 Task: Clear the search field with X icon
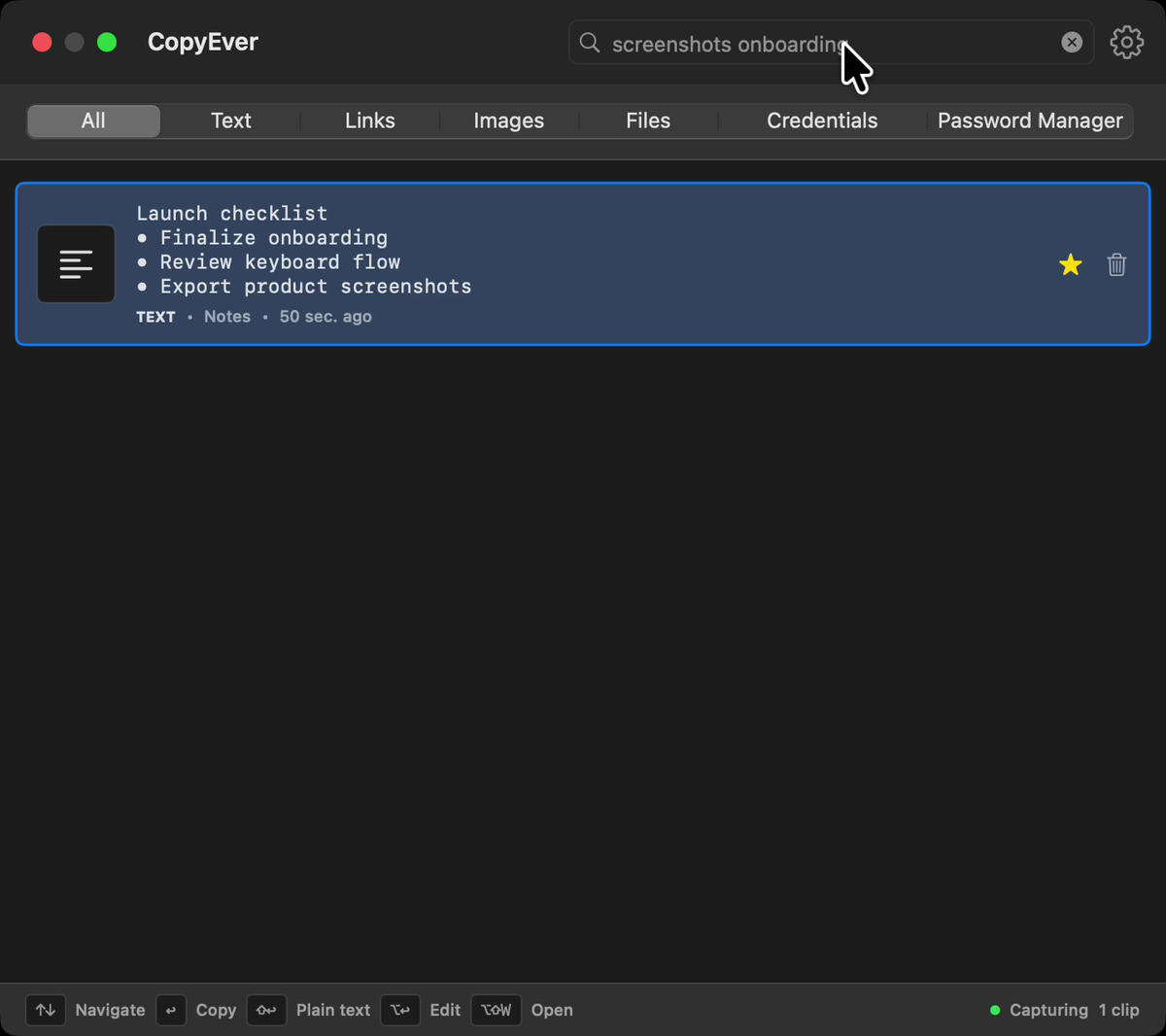(1072, 42)
